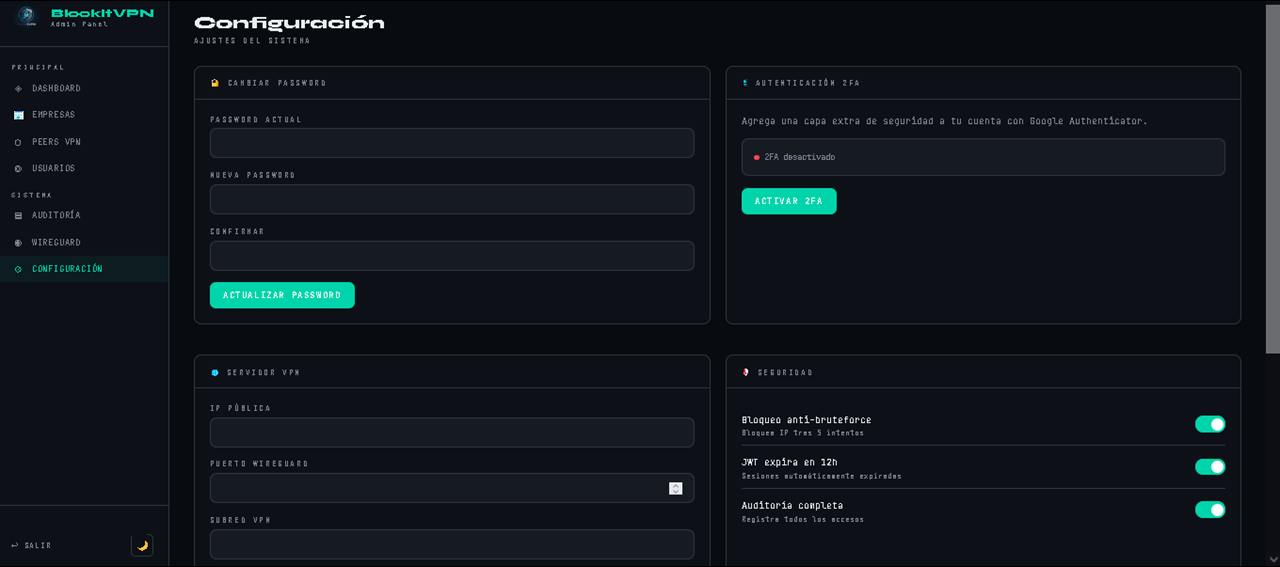
Task: Click the Servidor VPN header icon
Action: point(215,372)
